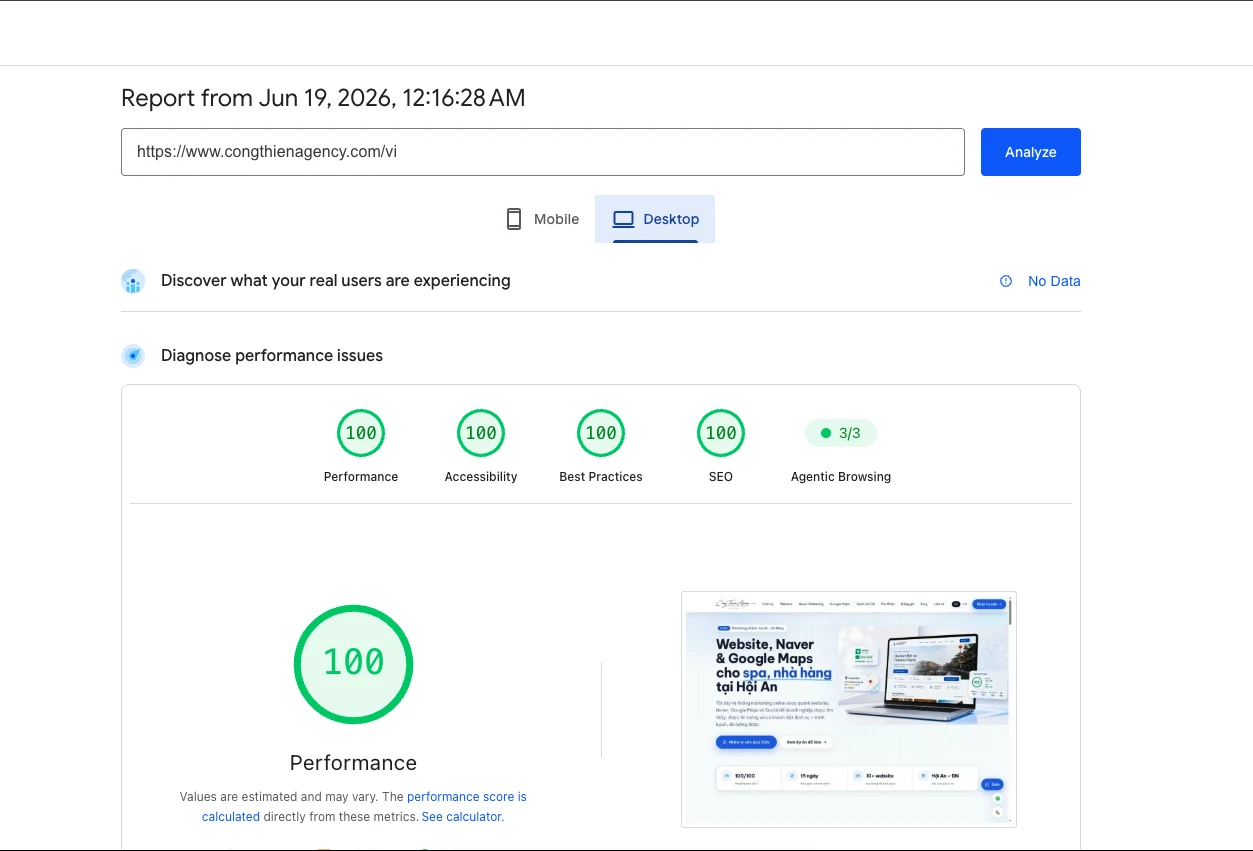Click the website screenshot thumbnail
This screenshot has height=851, width=1253.
pyautogui.click(x=849, y=709)
